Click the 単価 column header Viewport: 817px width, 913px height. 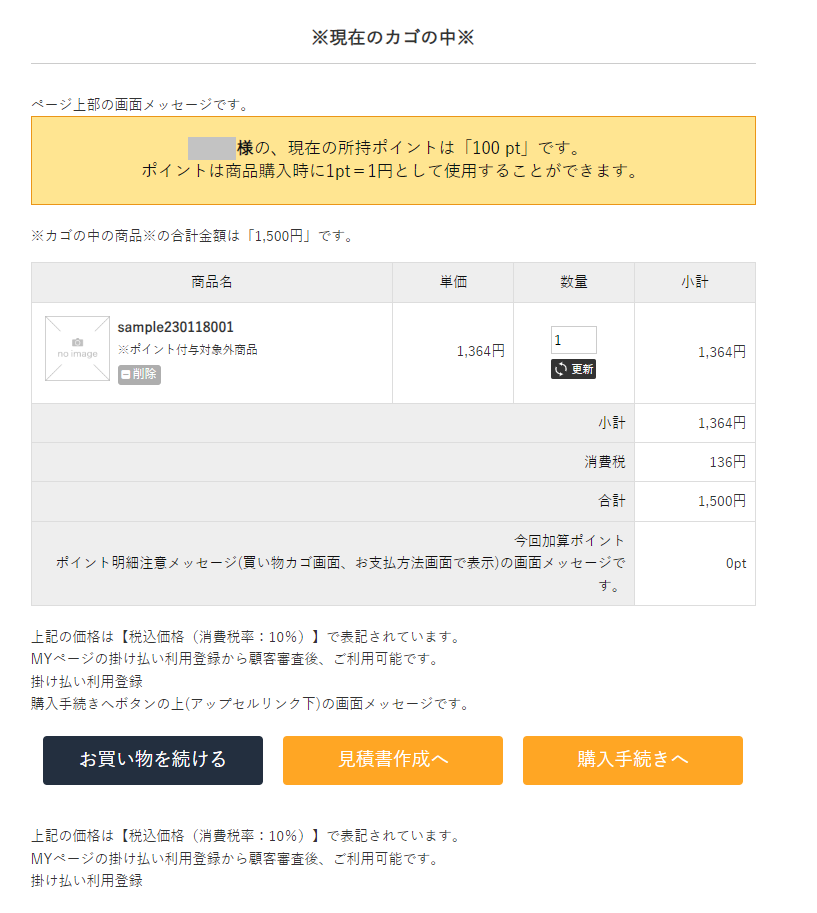coord(453,283)
